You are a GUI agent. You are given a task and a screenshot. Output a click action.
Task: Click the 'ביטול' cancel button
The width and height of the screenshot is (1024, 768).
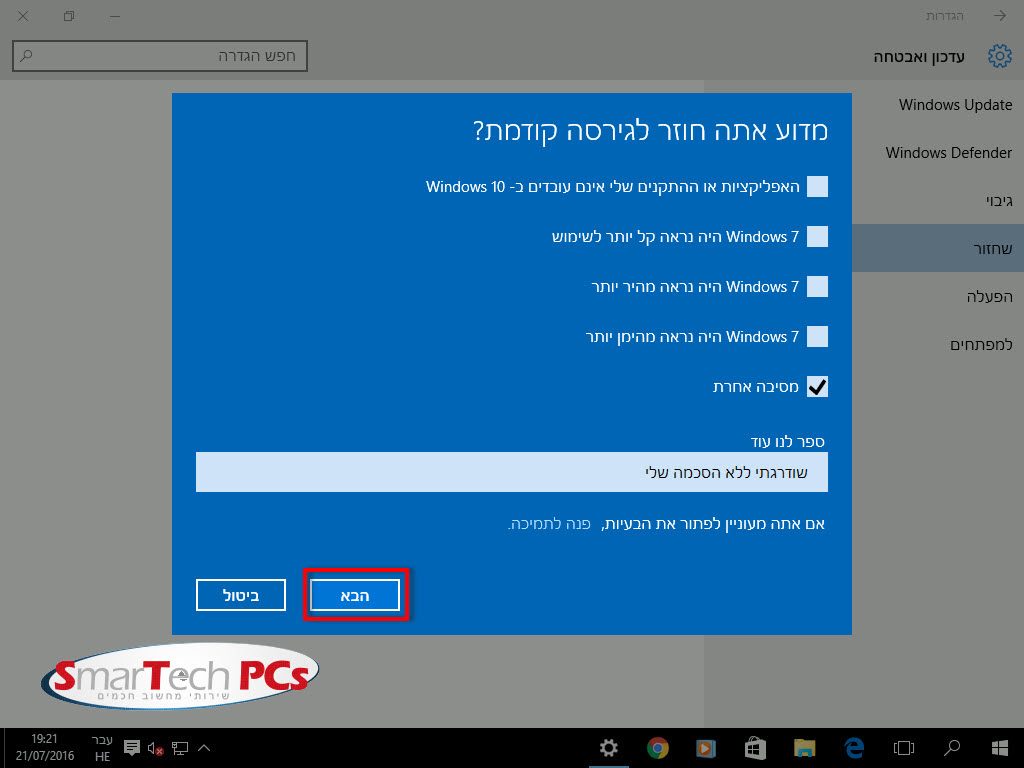pyautogui.click(x=241, y=595)
